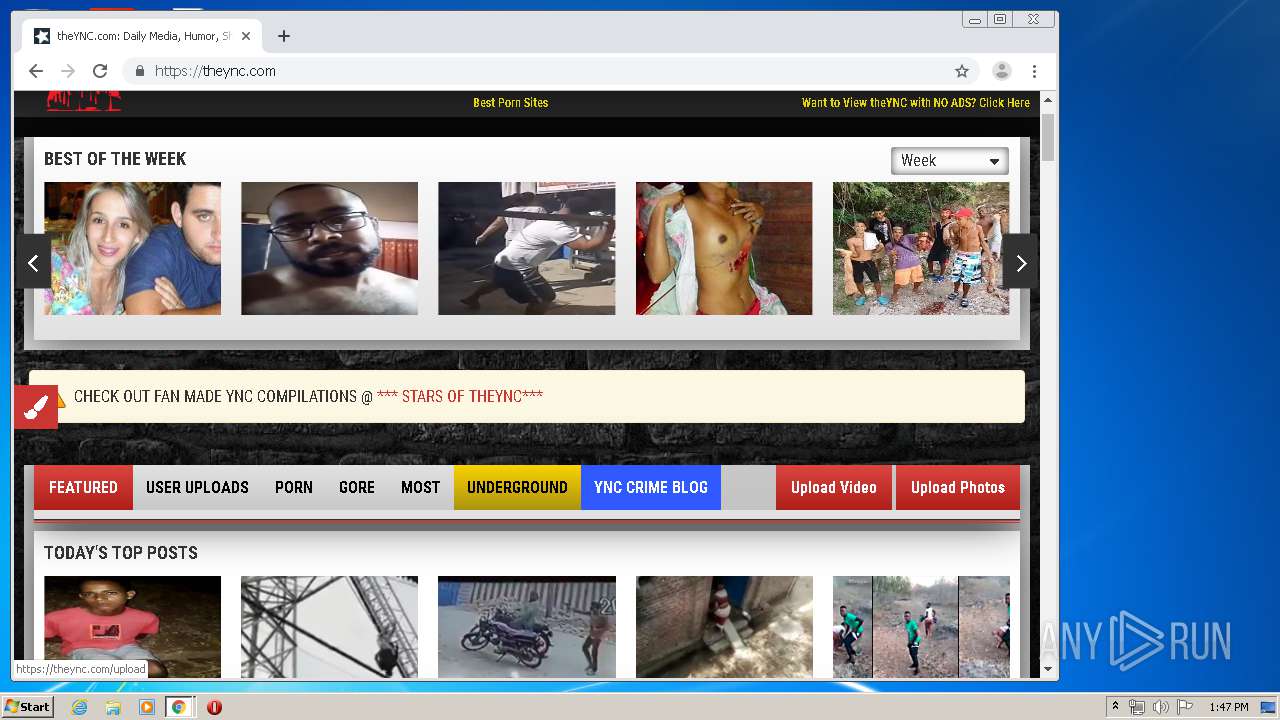Go back using the browser back arrow
Screen dimensions: 1280x720
36,71
